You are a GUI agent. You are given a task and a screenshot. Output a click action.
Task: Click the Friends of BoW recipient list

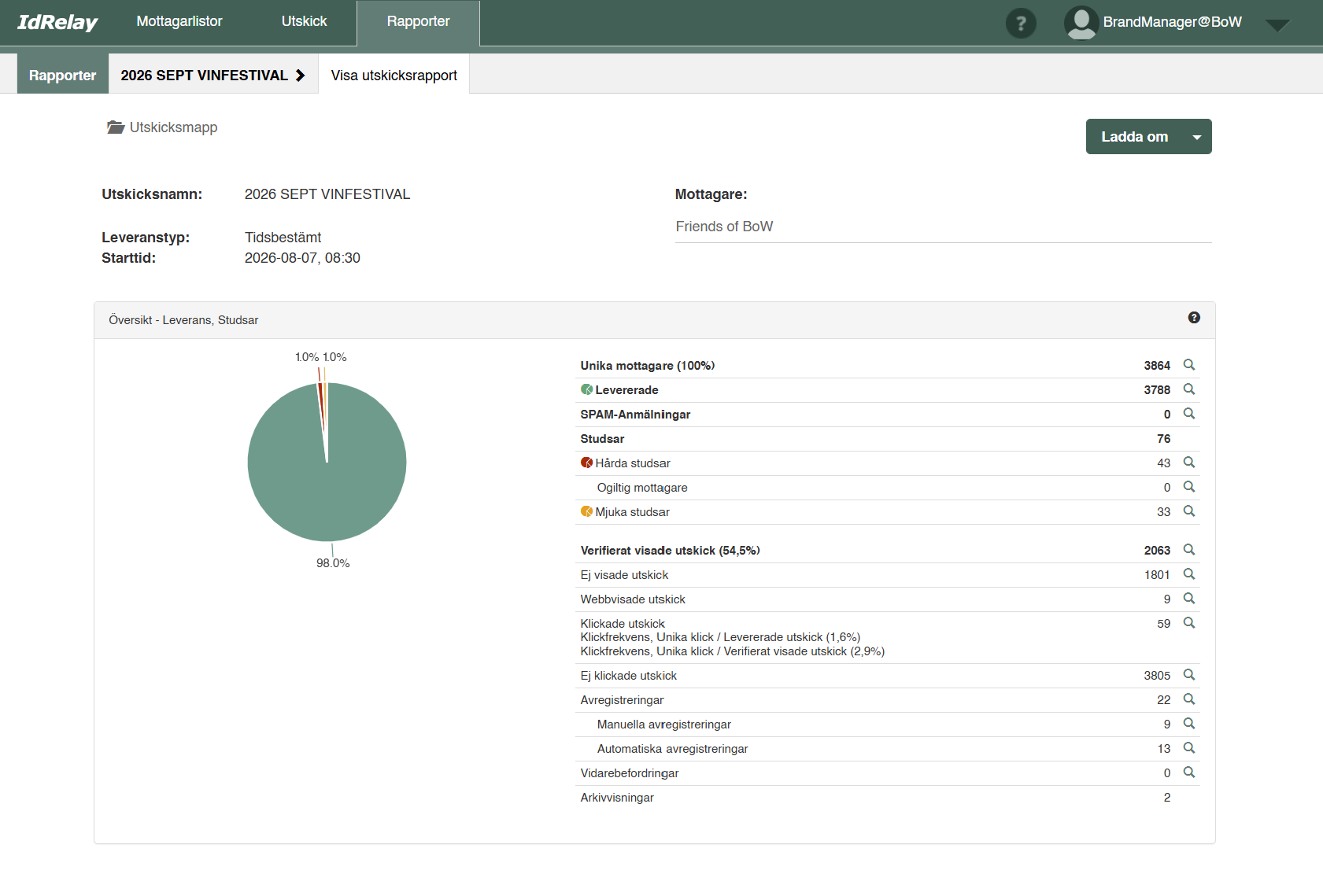[x=724, y=227]
